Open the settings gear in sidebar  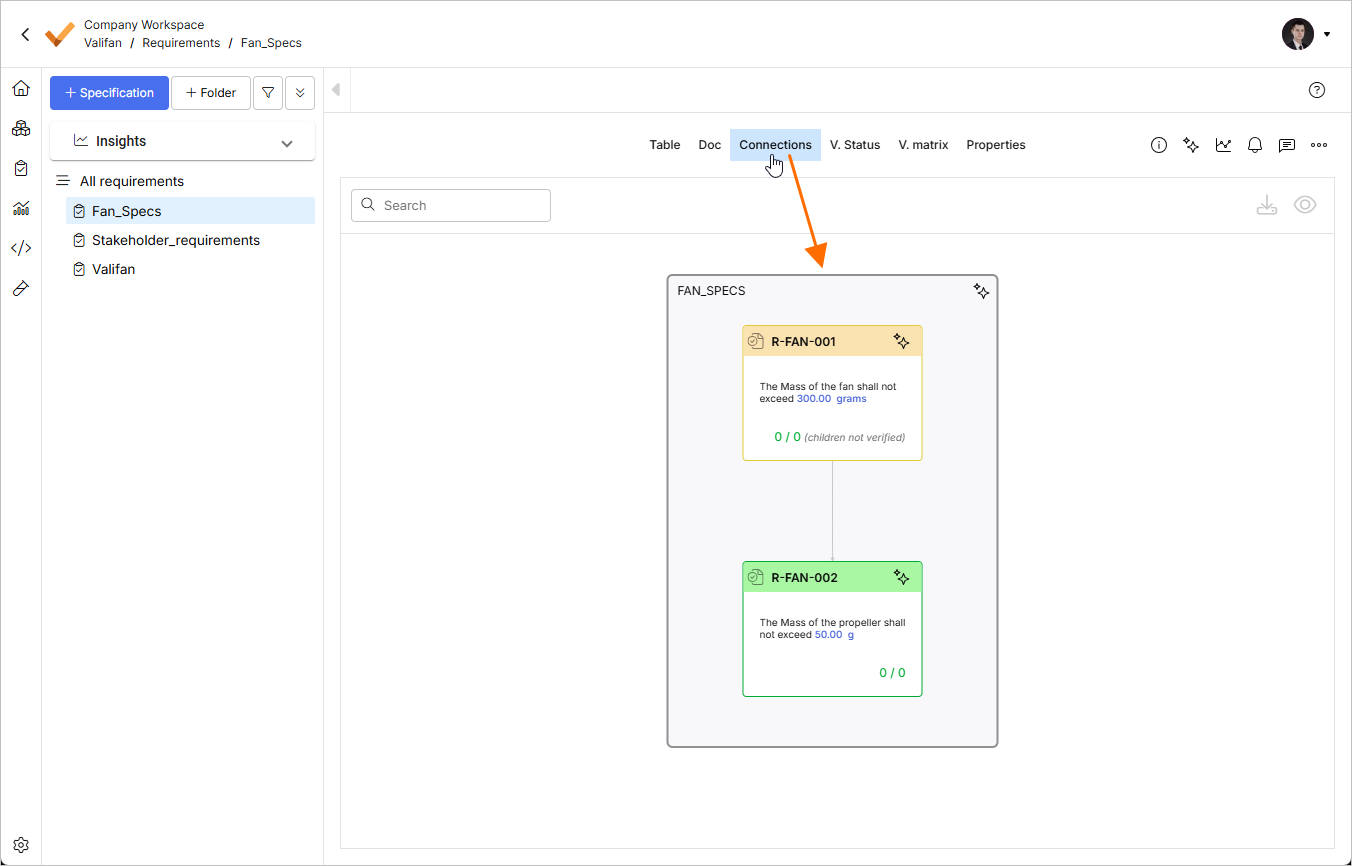click(x=21, y=845)
